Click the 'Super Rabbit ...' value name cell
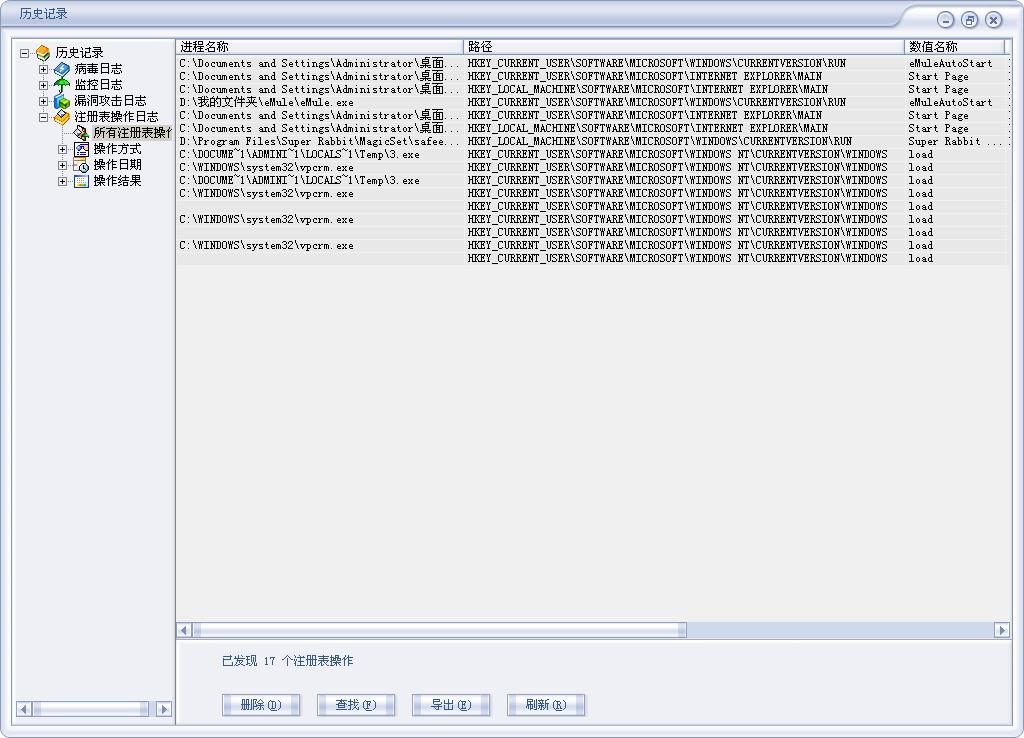Image resolution: width=1024 pixels, height=738 pixels. (x=955, y=142)
